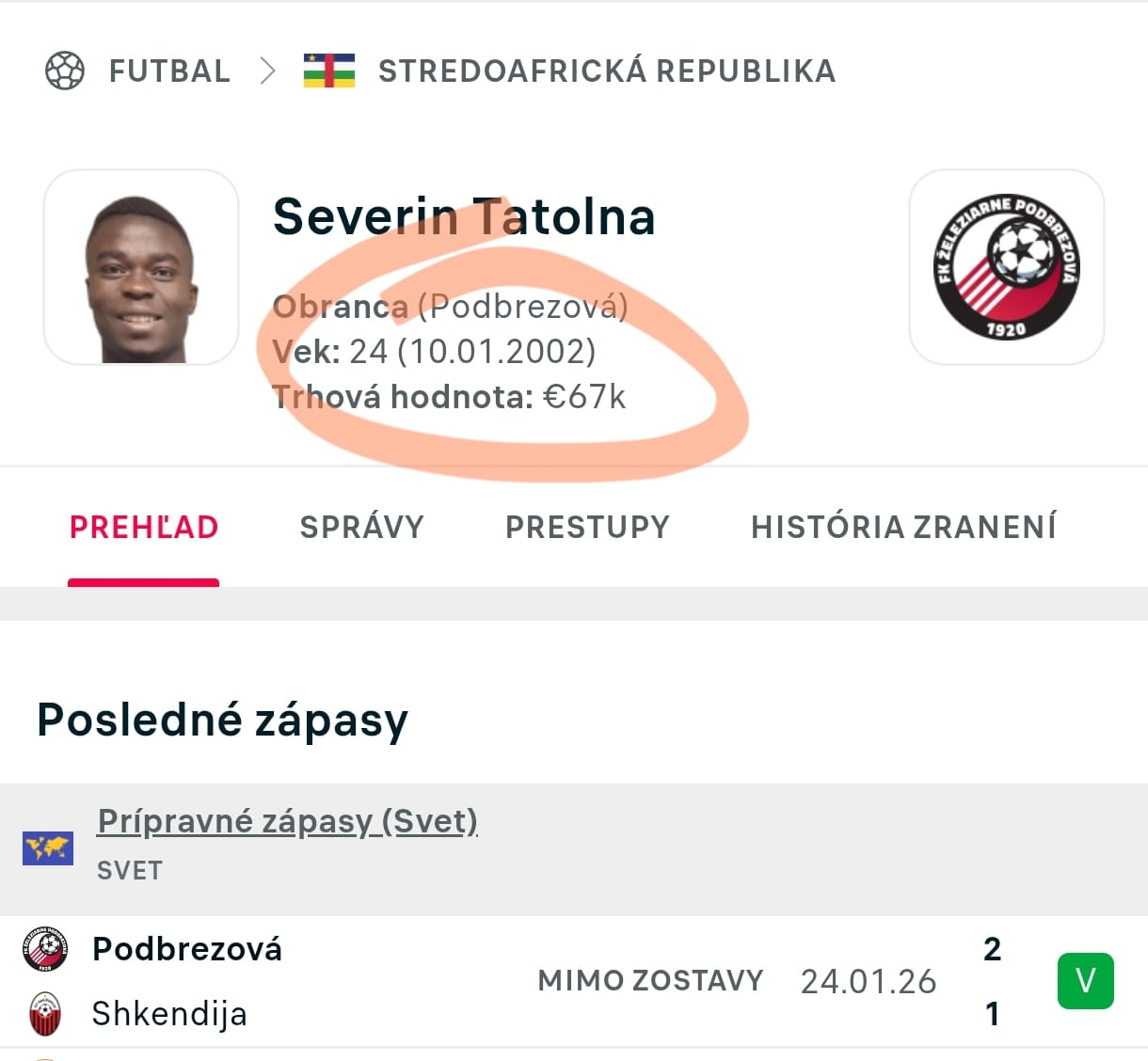Screen dimensions: 1148x1061
Task: Click the world map competition icon
Action: pyautogui.click(x=48, y=848)
